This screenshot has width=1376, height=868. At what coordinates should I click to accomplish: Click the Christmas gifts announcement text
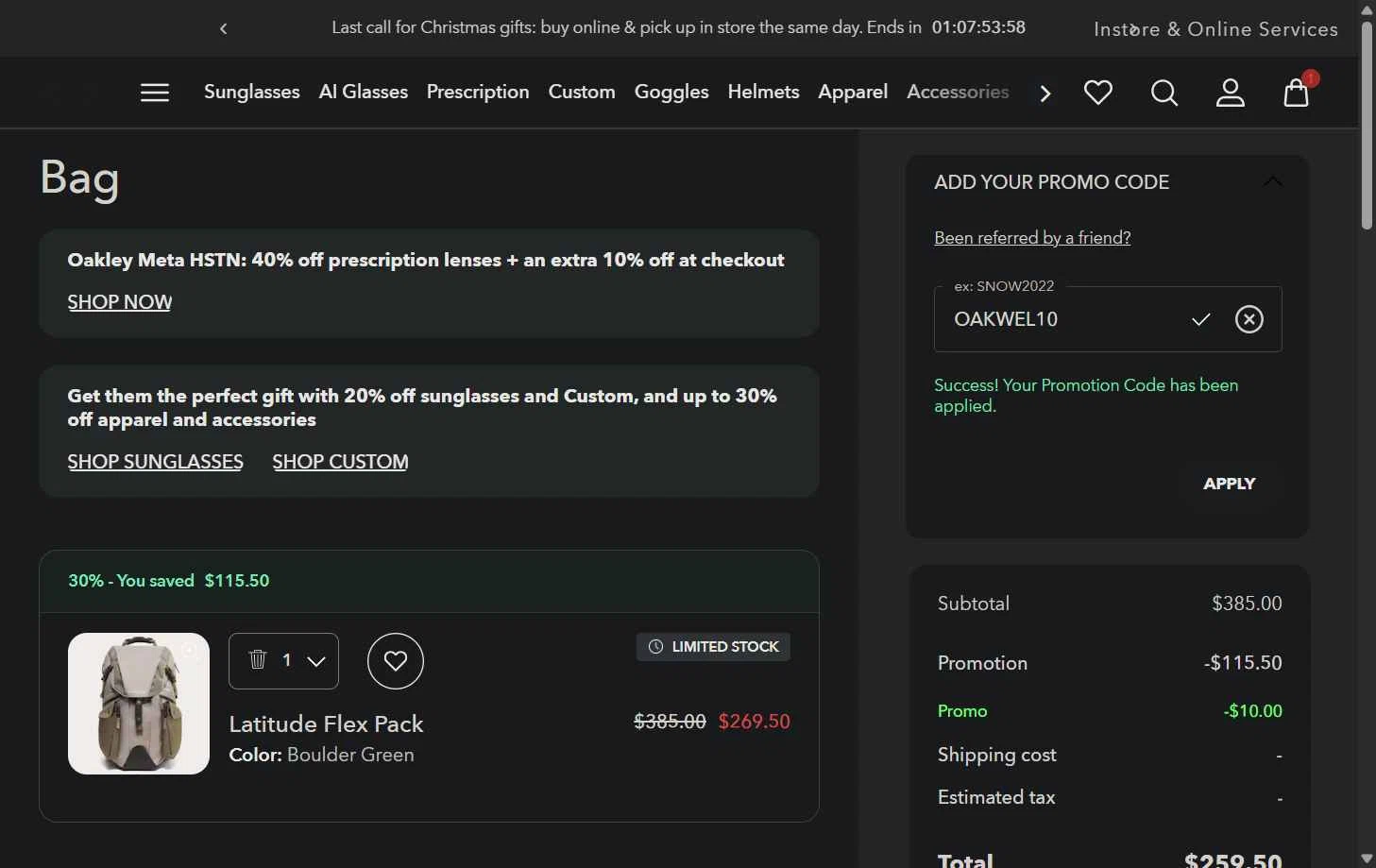point(626,27)
